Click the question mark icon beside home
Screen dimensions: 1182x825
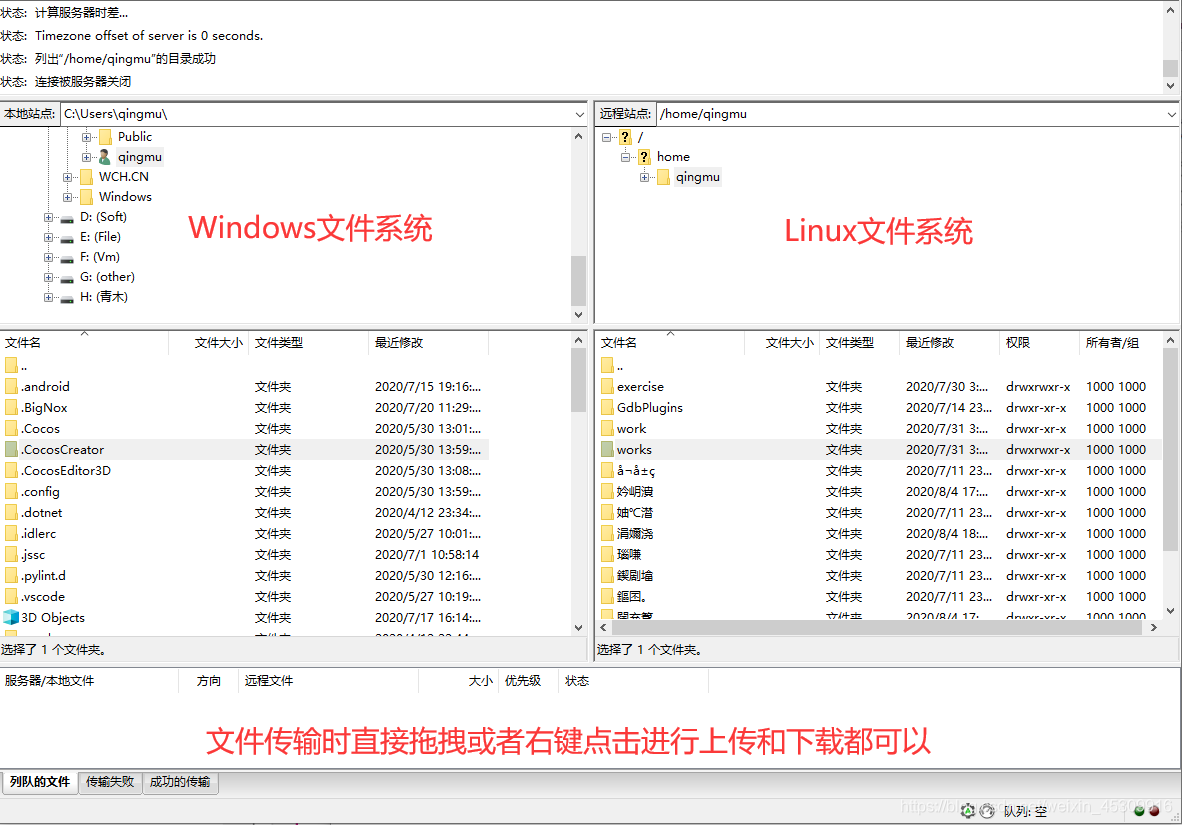coord(644,157)
